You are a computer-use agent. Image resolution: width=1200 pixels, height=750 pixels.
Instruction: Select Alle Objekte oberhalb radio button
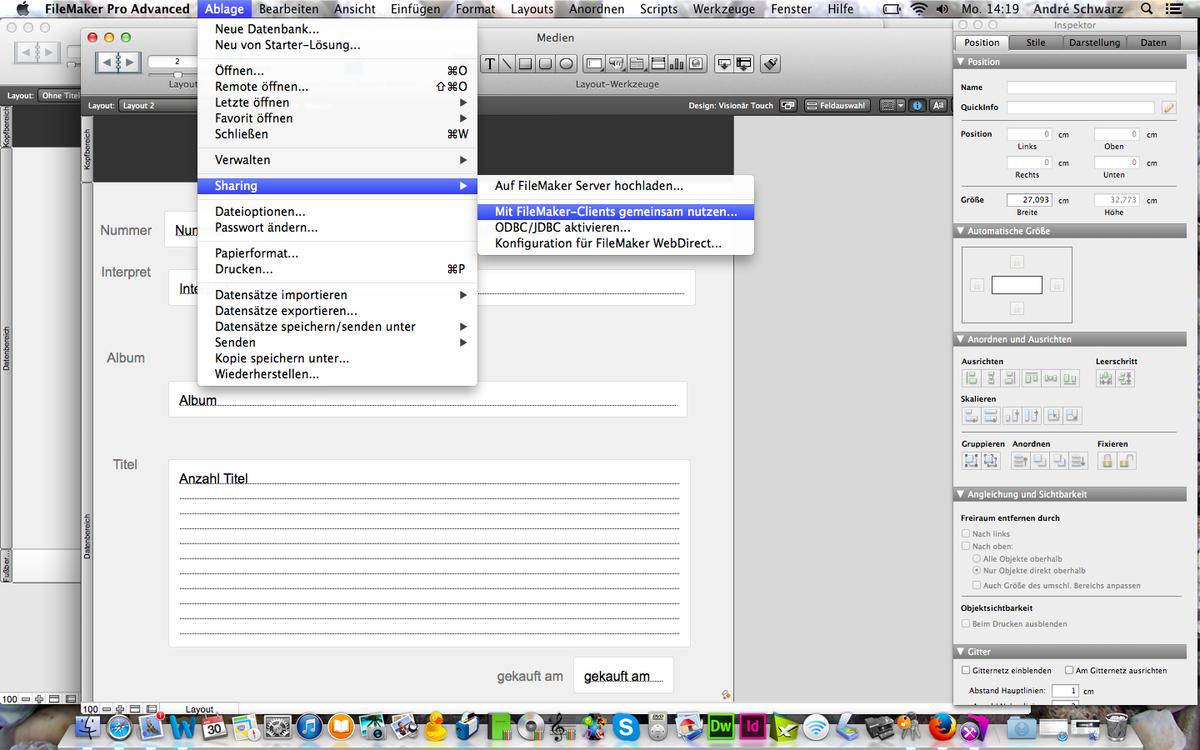[x=977, y=558]
